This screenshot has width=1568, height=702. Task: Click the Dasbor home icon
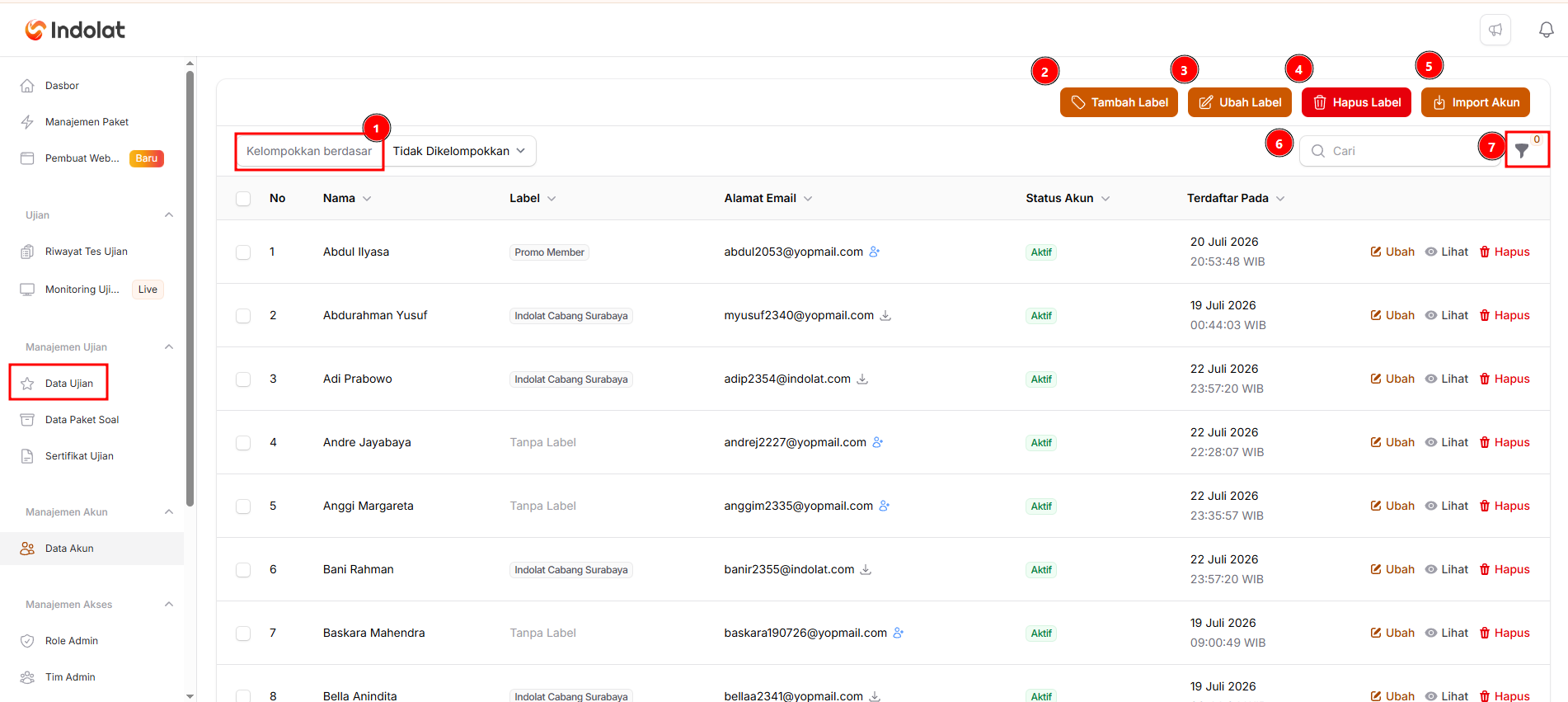[27, 86]
